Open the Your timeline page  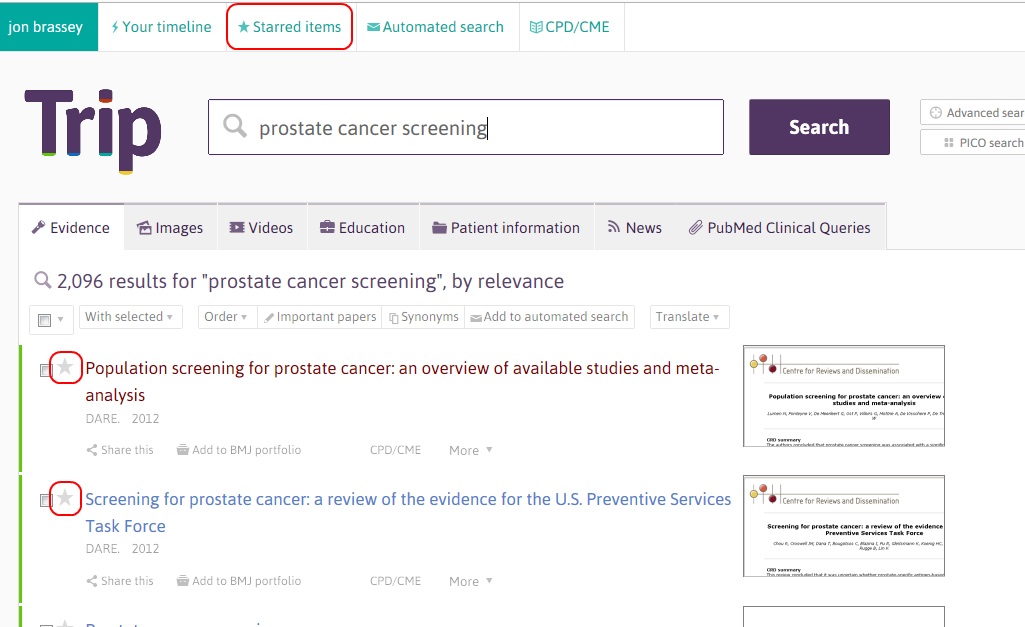tap(161, 27)
